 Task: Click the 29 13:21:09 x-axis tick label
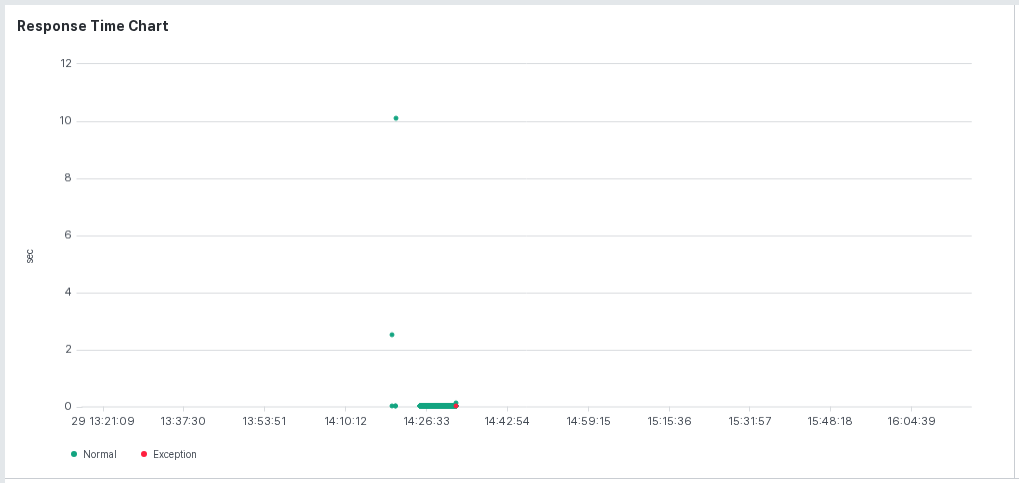(x=103, y=421)
